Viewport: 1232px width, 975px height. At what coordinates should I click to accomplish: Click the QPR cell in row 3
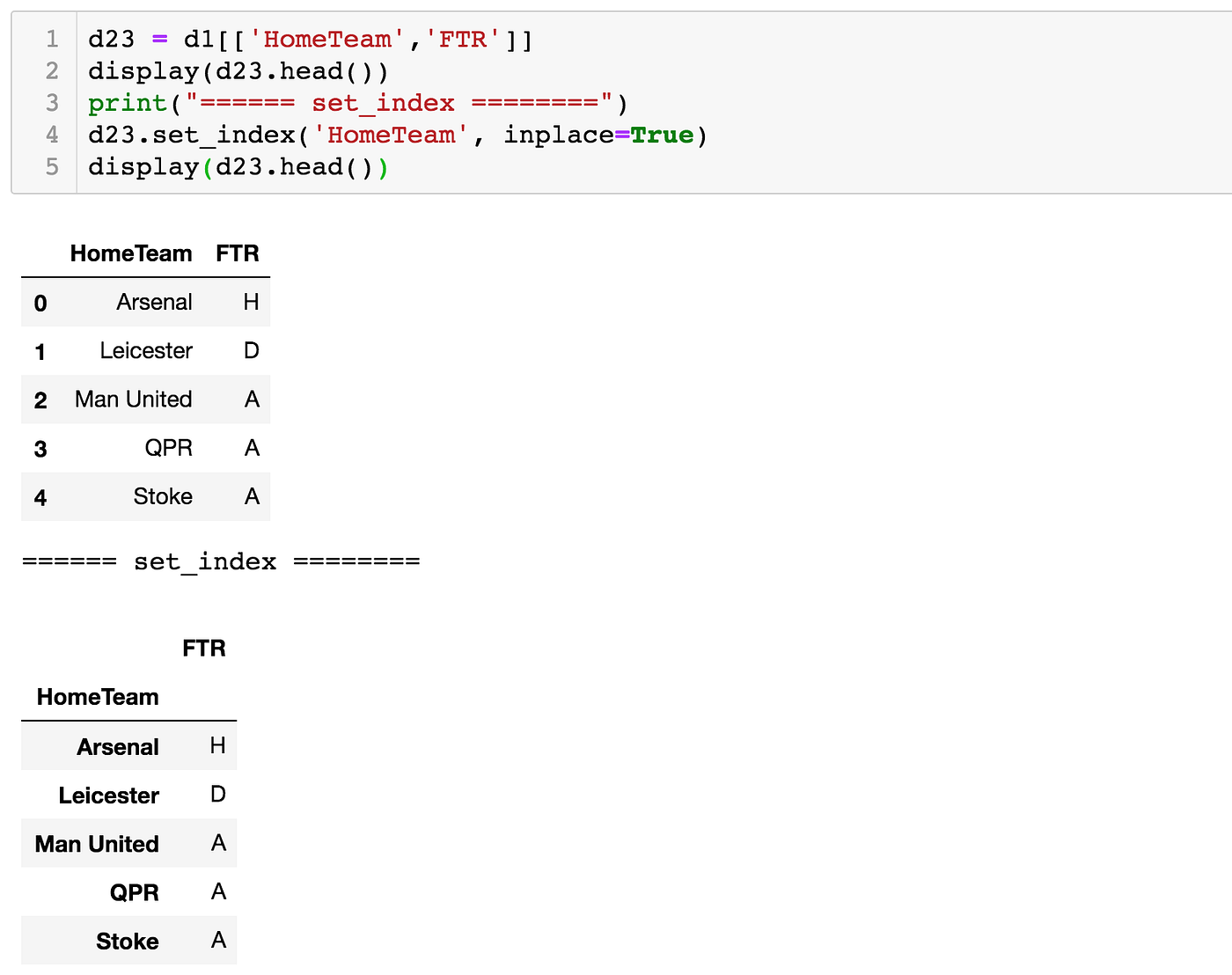[169, 447]
